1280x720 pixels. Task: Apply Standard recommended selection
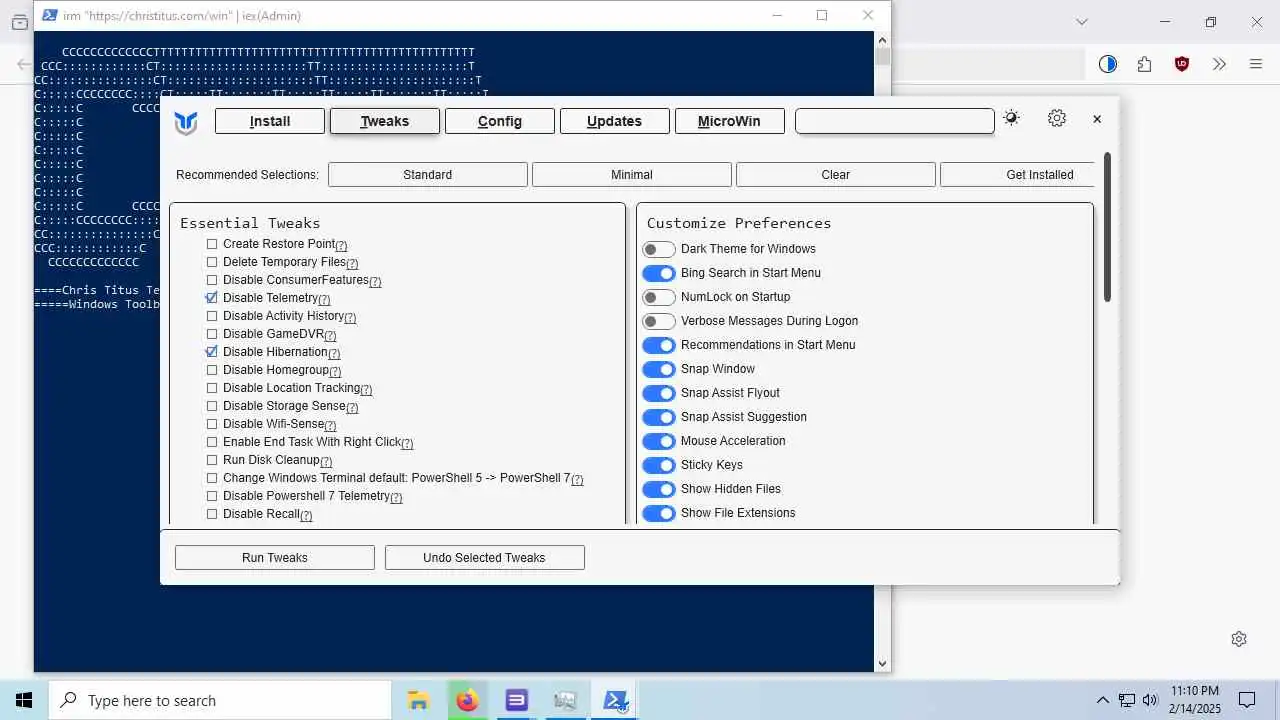(x=428, y=175)
